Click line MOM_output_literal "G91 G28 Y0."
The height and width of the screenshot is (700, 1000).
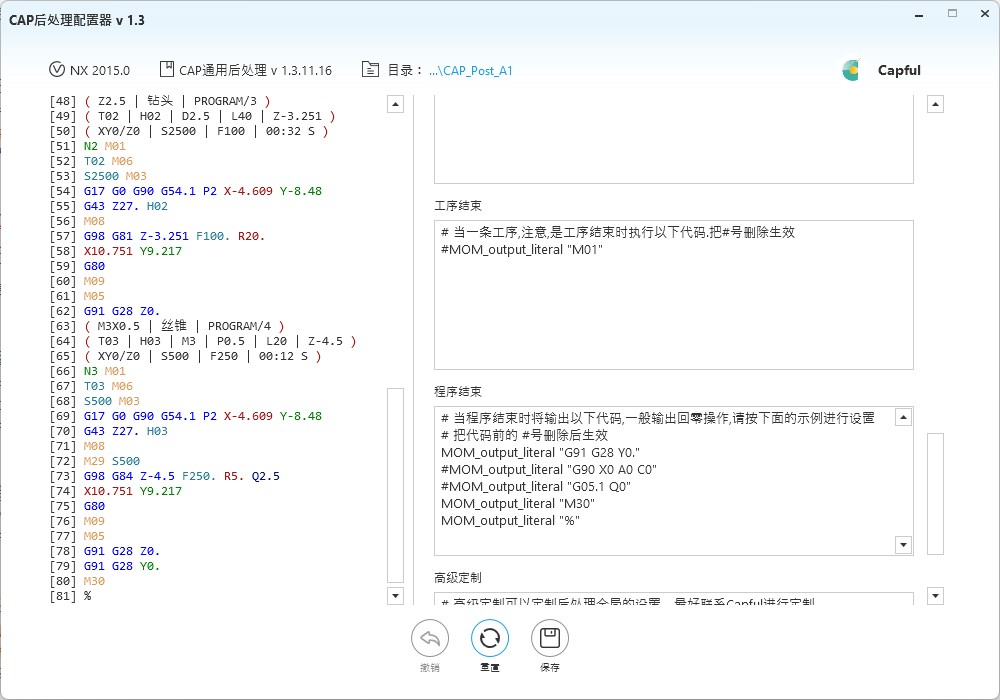point(540,453)
